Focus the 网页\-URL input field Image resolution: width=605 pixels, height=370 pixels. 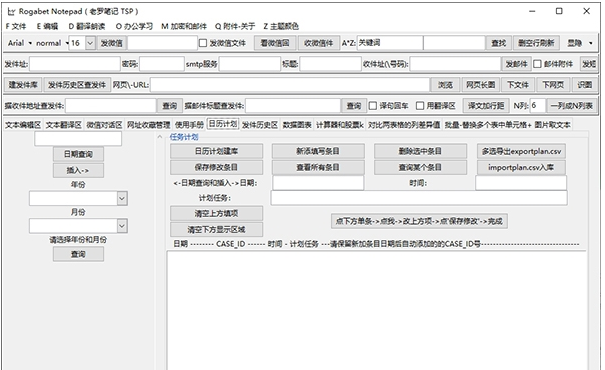coord(290,84)
